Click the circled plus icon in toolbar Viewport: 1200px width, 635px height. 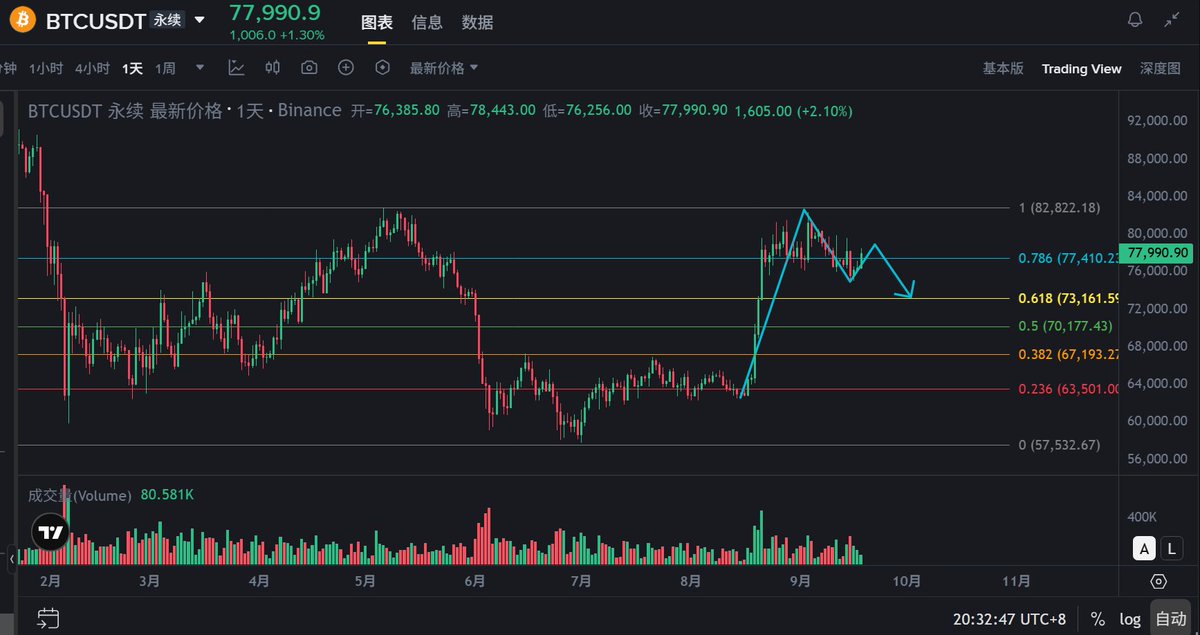(346, 68)
